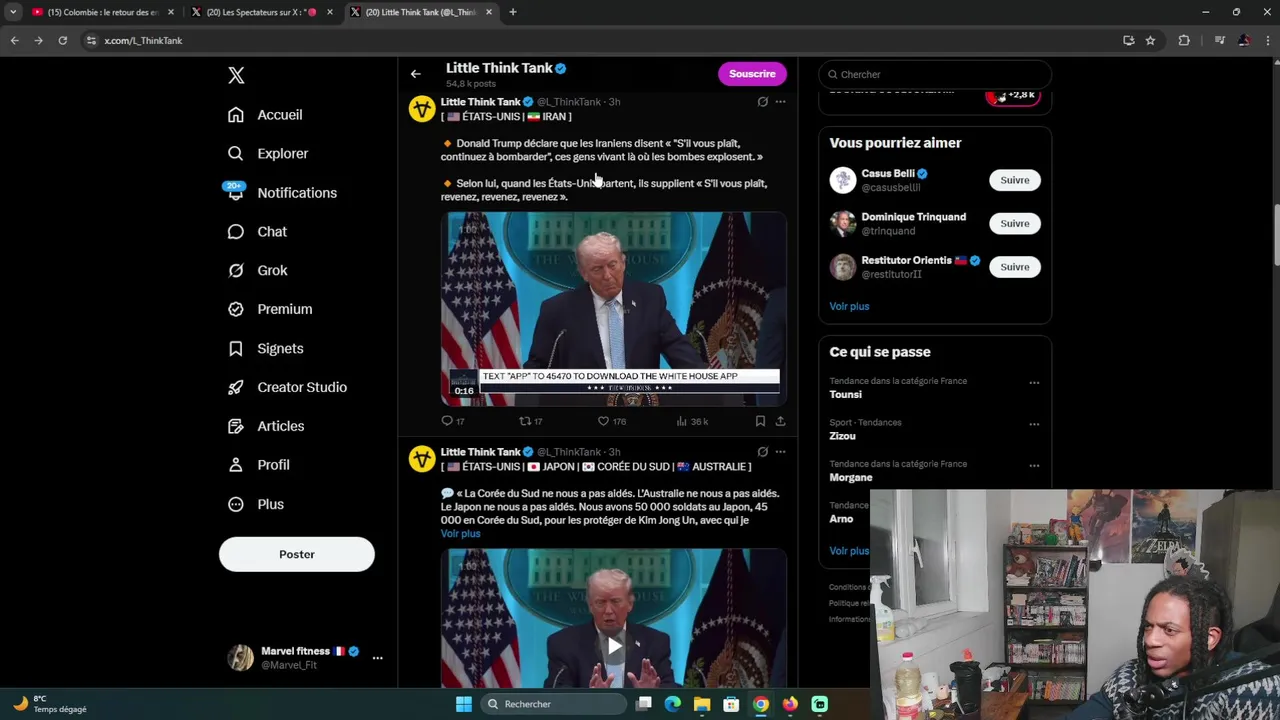
Task: Follow Restitutor Orientis with Suivre button
Action: coord(1014,267)
